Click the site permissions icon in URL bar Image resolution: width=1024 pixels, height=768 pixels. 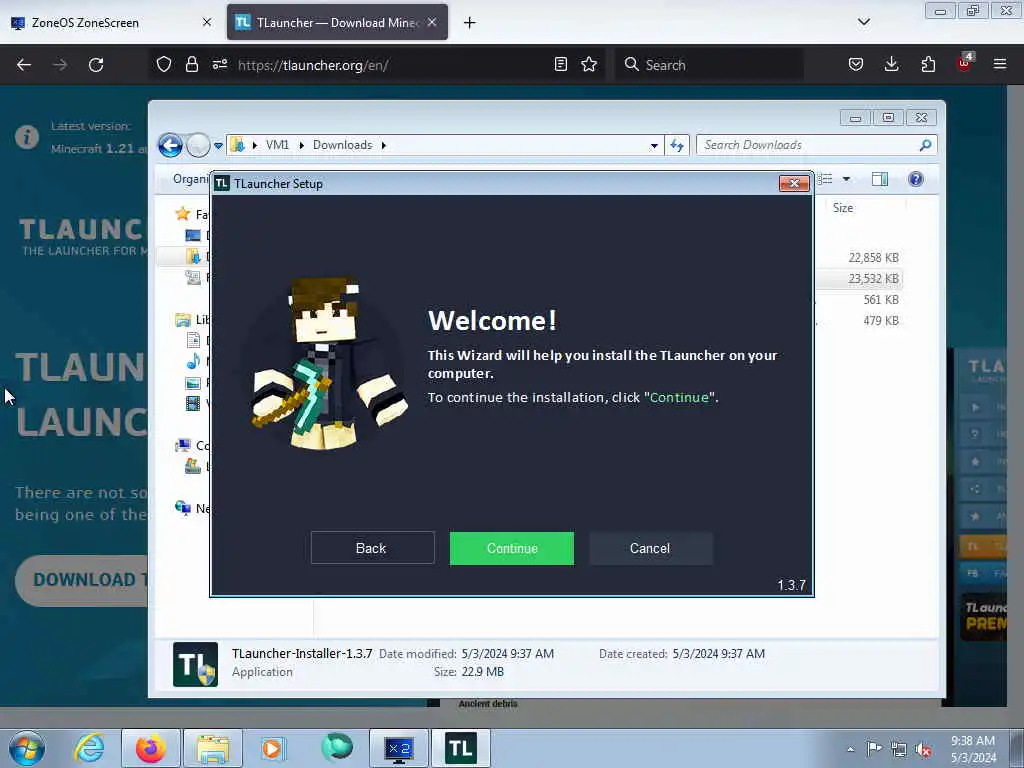click(220, 64)
